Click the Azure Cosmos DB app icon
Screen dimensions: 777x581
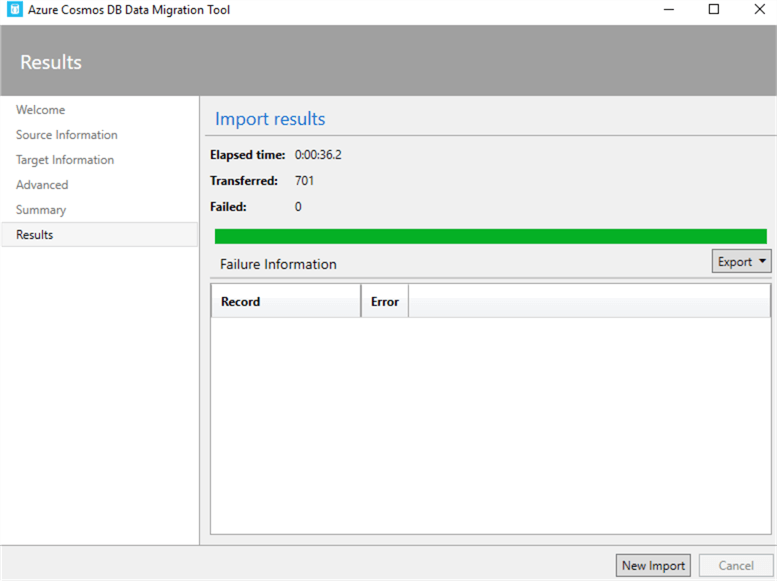(x=14, y=9)
